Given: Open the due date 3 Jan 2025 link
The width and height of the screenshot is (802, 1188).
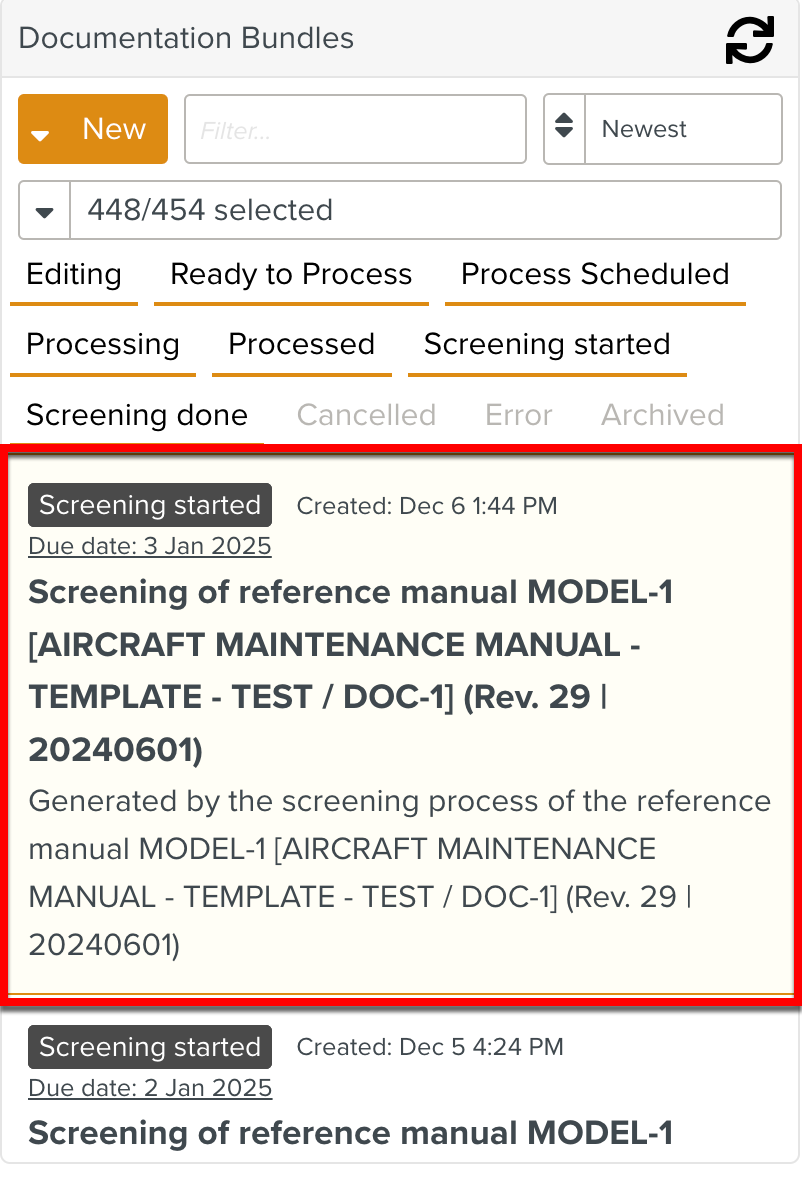Looking at the screenshot, I should click(x=149, y=546).
